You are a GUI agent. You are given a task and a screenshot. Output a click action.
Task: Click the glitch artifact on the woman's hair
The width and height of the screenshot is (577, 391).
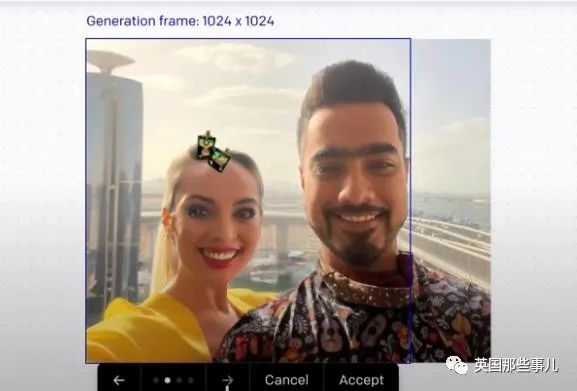pos(213,151)
